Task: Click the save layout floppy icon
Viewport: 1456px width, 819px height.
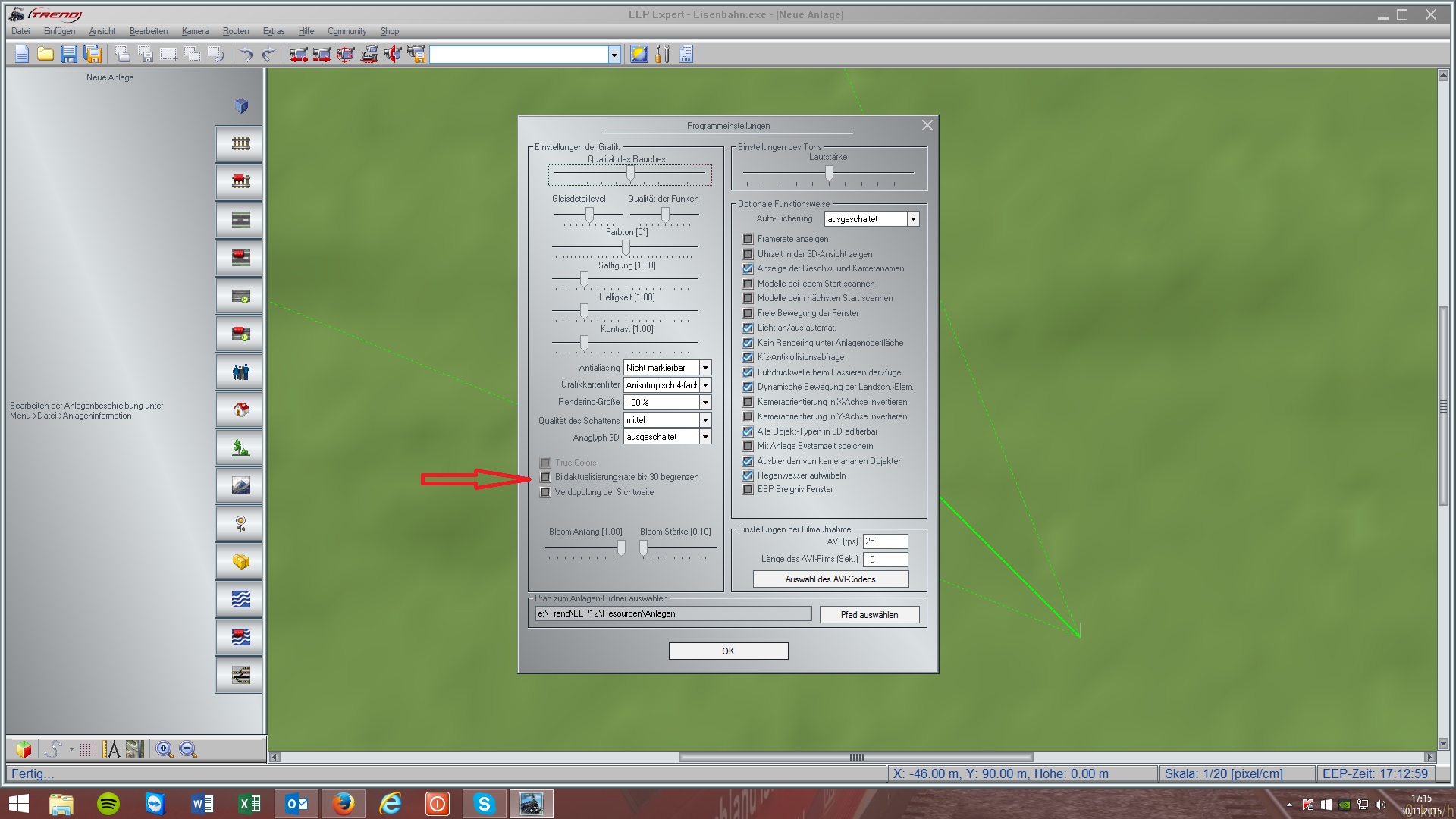Action: [69, 54]
